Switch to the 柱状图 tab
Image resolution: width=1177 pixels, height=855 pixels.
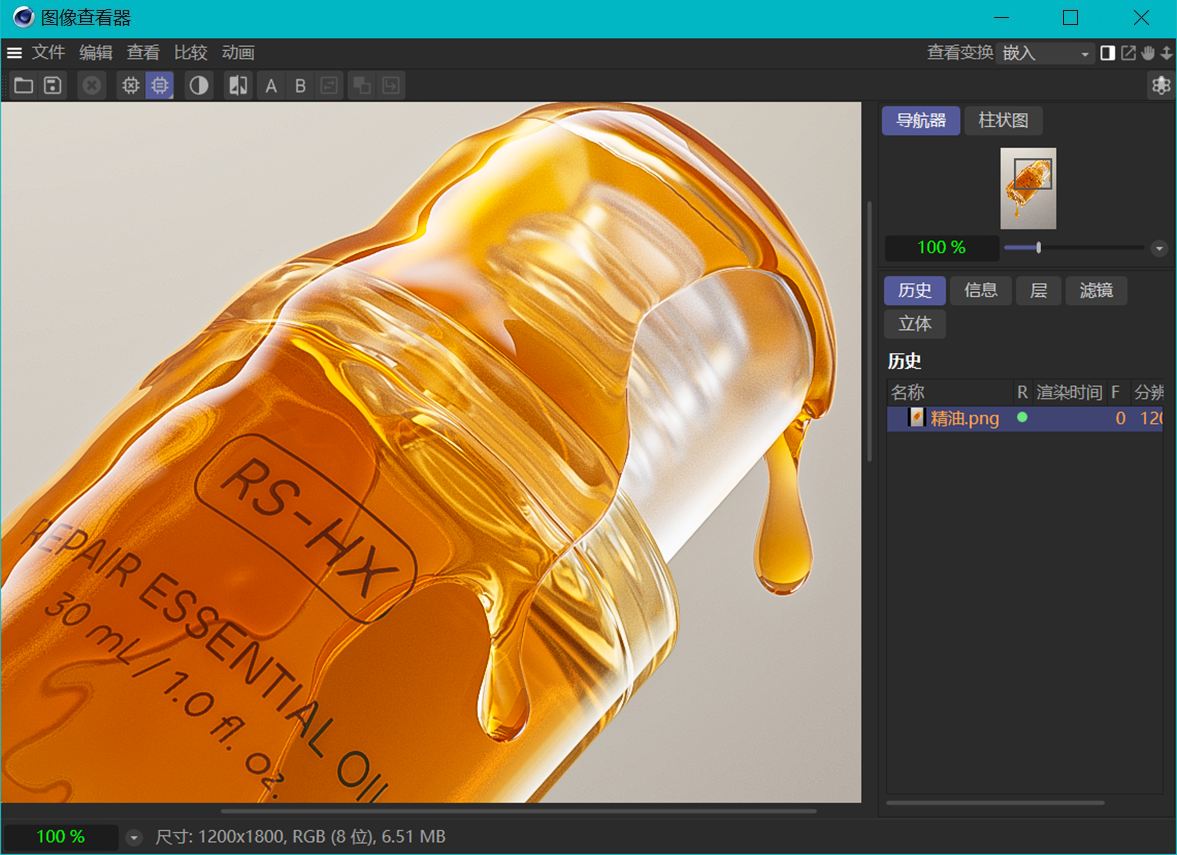pos(1003,120)
